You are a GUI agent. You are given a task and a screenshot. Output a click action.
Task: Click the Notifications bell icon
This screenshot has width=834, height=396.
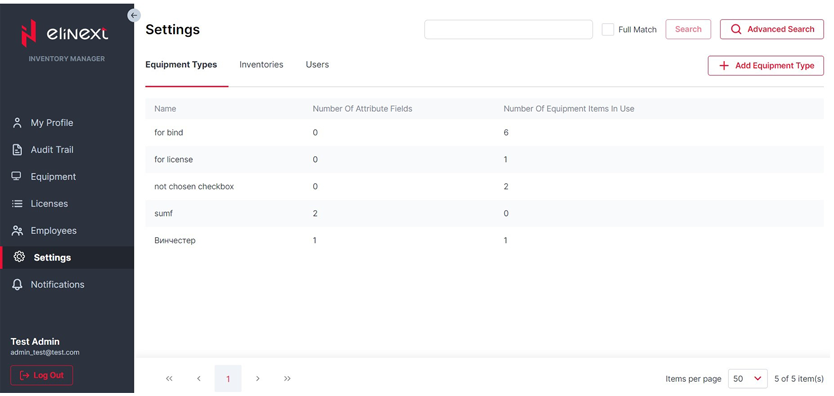pyautogui.click(x=18, y=285)
